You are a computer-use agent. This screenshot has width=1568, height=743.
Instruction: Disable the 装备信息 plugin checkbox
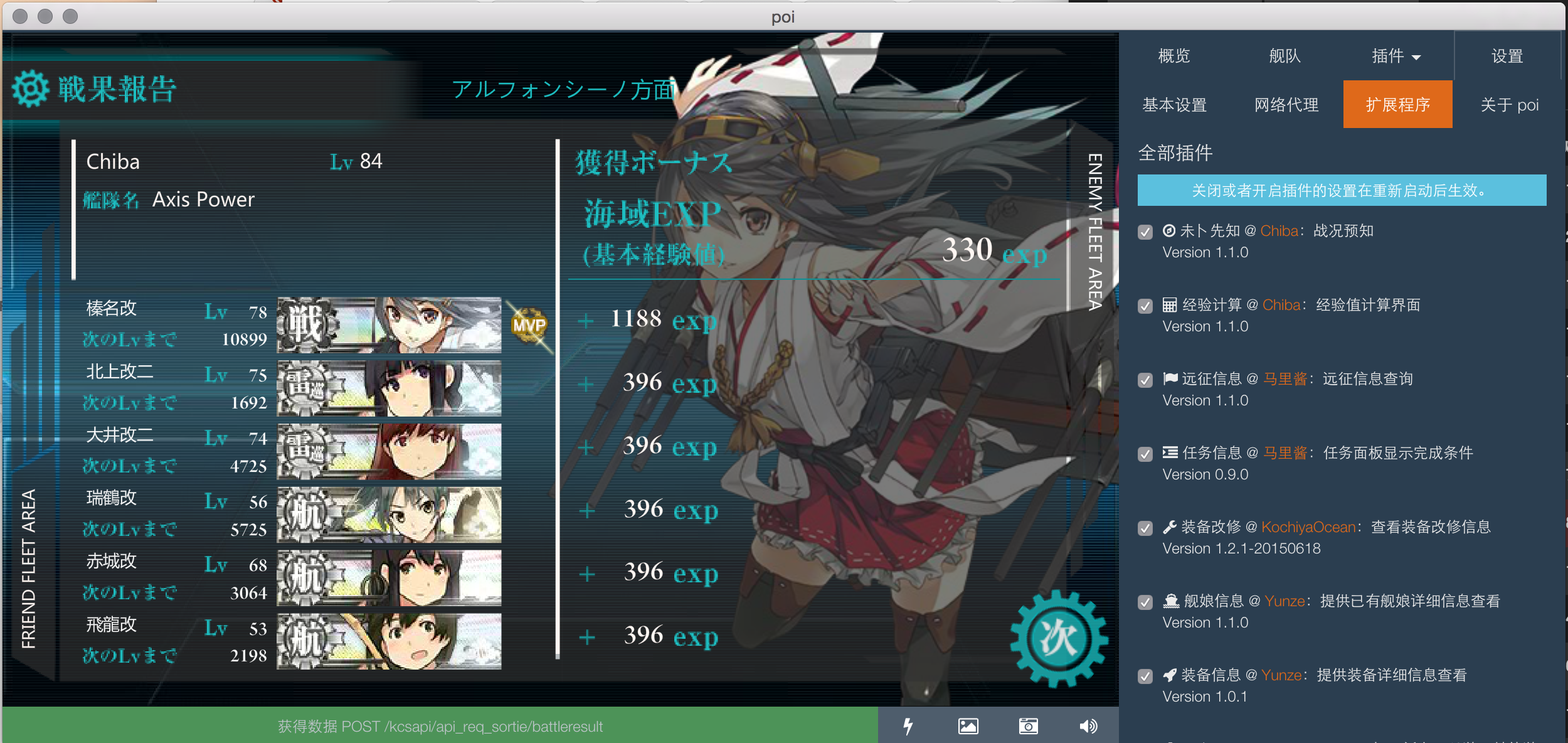tap(1145, 676)
